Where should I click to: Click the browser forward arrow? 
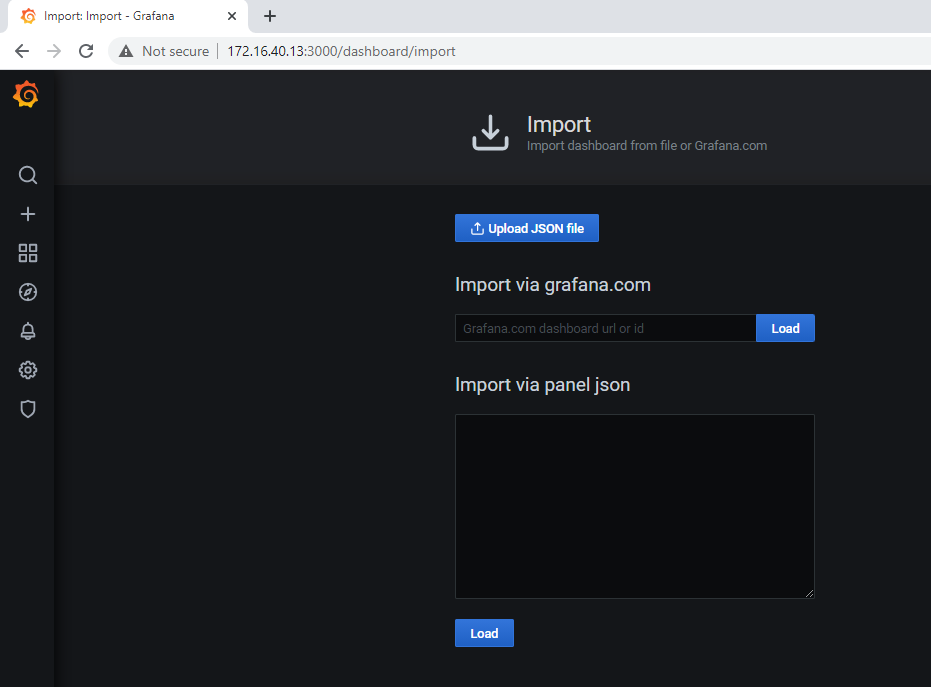[54, 51]
